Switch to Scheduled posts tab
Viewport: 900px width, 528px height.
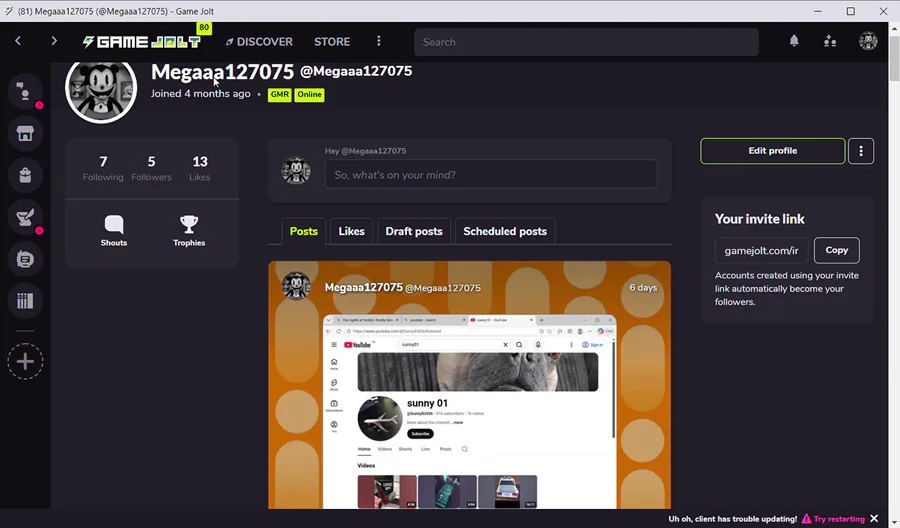(x=505, y=231)
